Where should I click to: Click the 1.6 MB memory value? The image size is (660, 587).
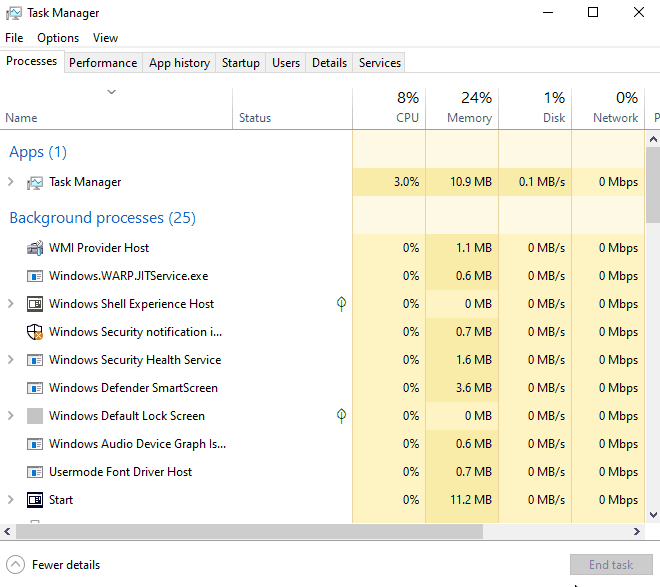click(x=474, y=360)
